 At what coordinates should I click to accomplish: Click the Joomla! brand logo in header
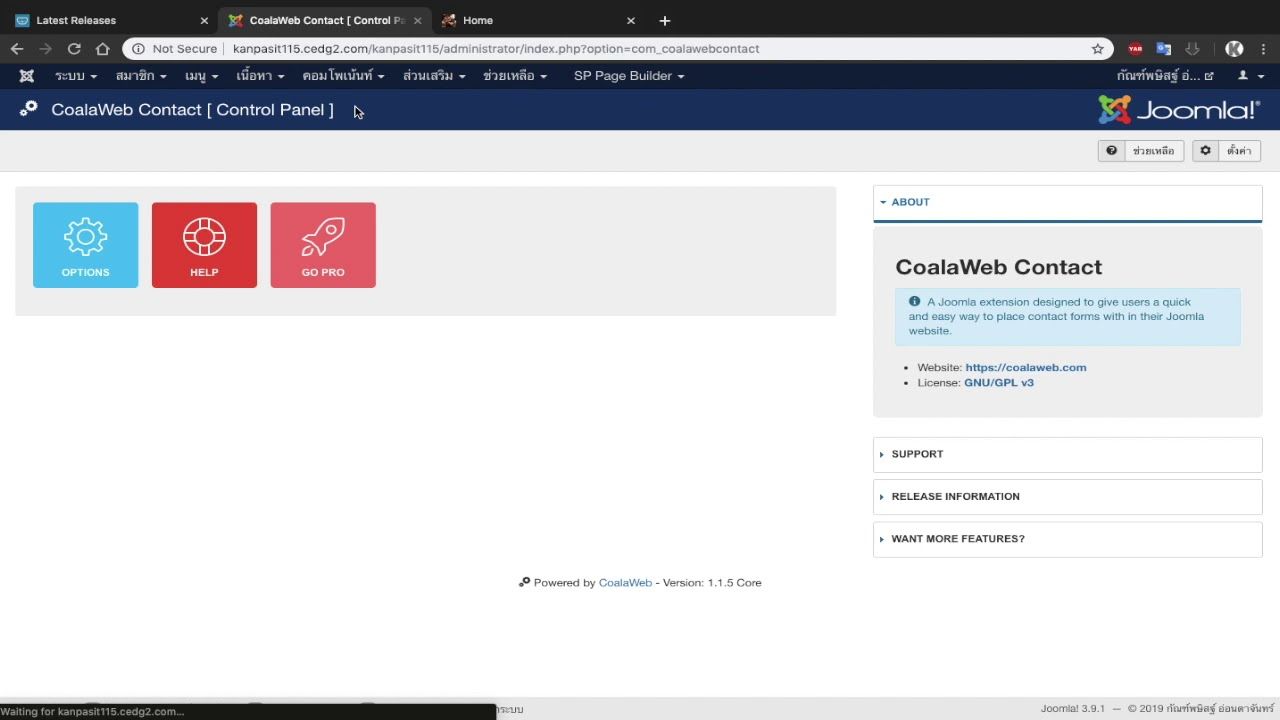coord(1179,110)
